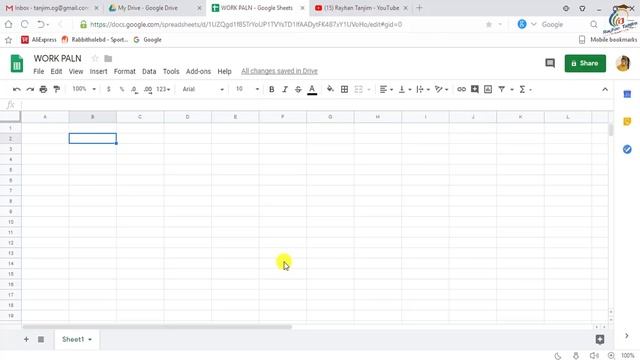Open the text color picker
Image resolution: width=640 pixels, height=360 pixels.
tap(312, 89)
